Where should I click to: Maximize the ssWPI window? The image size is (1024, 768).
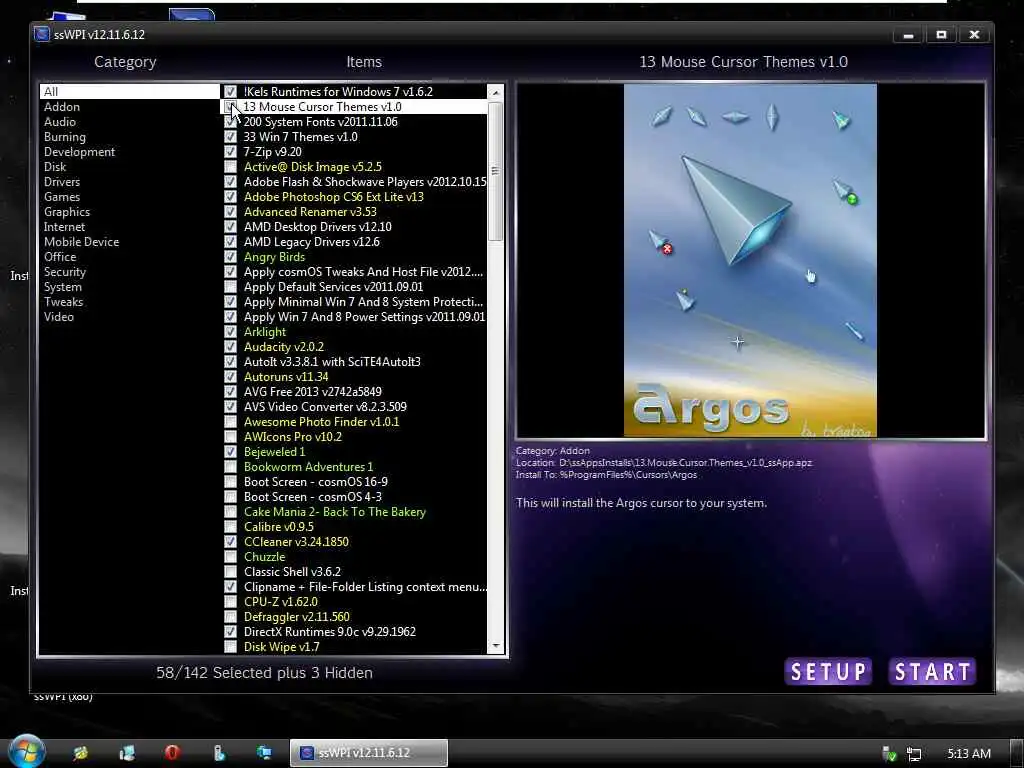point(941,35)
